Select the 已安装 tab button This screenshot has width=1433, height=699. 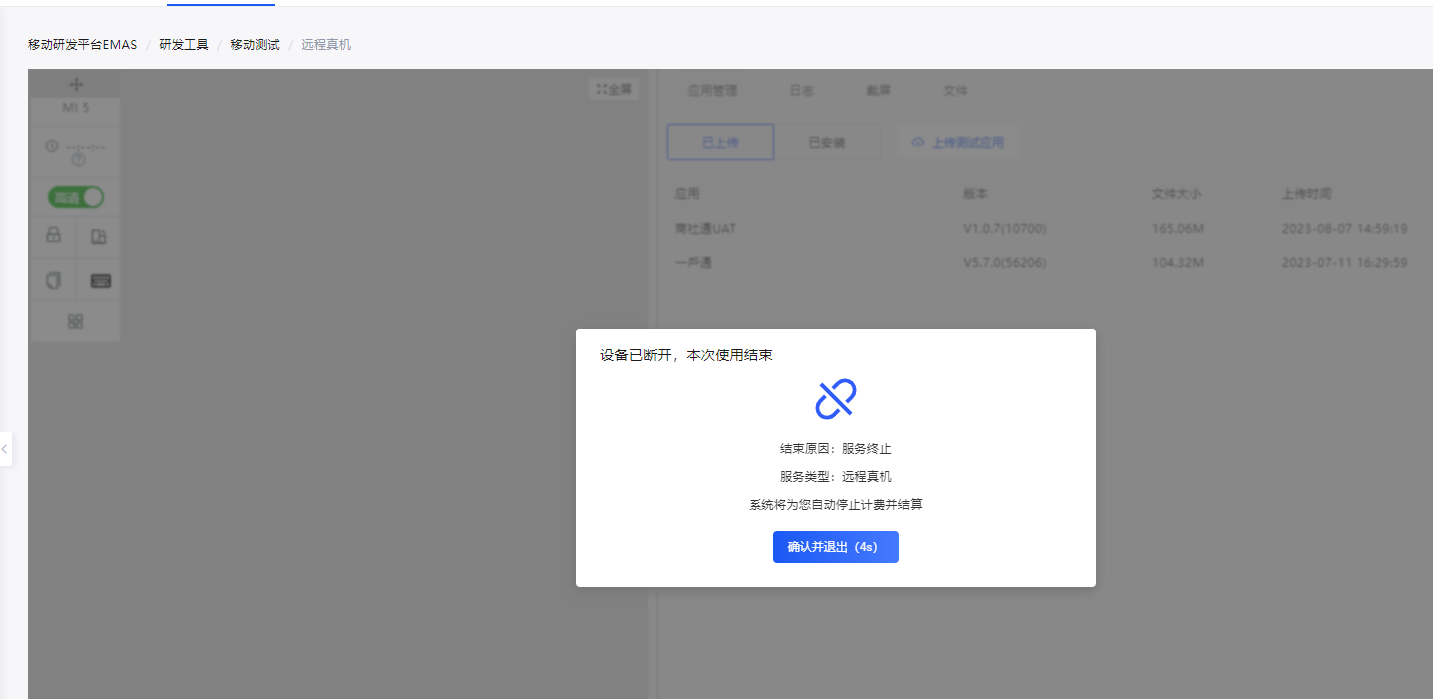827,143
